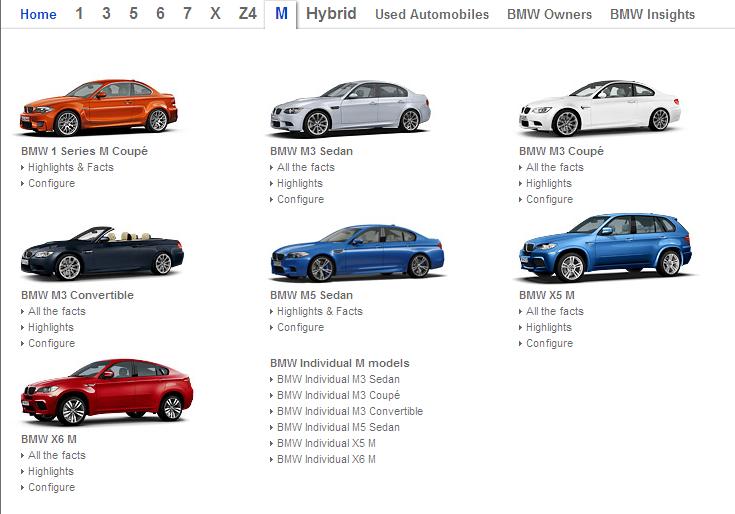The image size is (735, 514).
Task: Go to the Home tab
Action: click(38, 15)
